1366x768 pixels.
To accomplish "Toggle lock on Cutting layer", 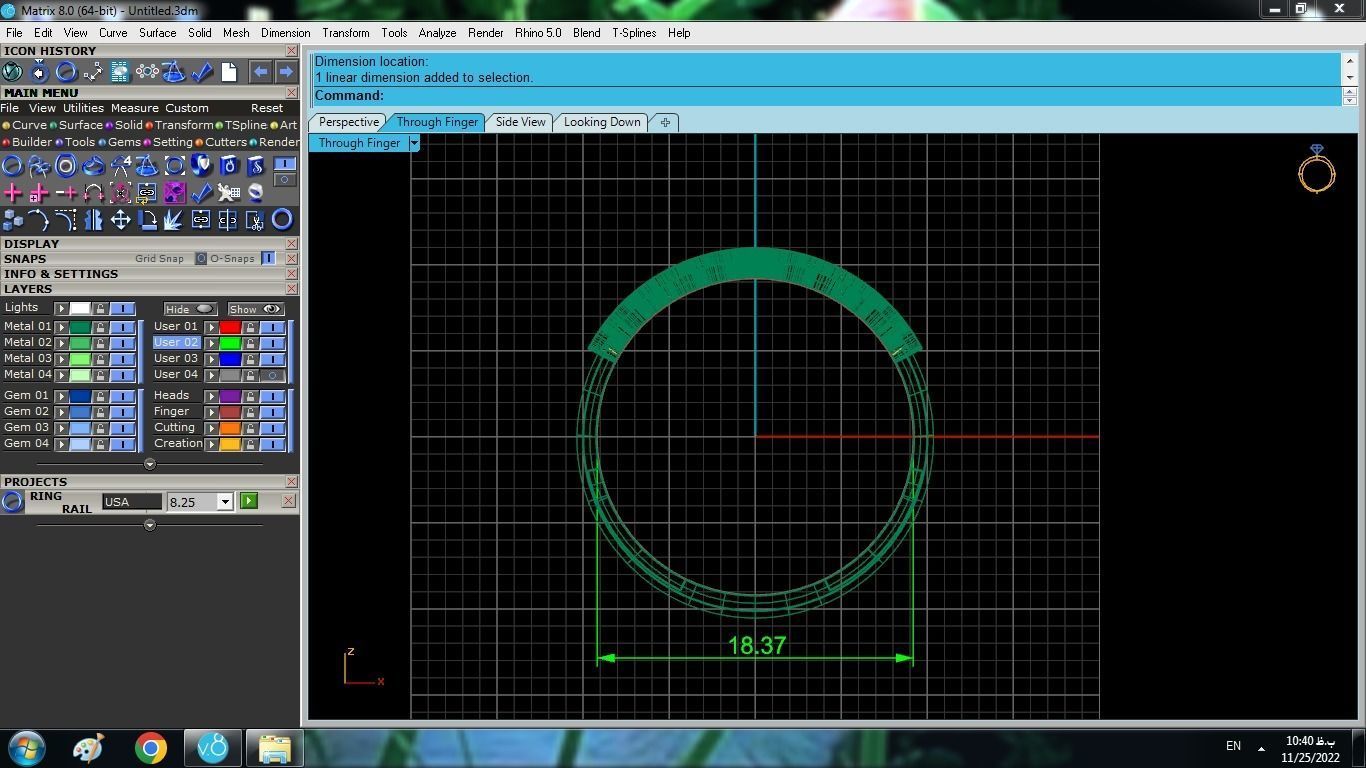I will click(x=250, y=428).
